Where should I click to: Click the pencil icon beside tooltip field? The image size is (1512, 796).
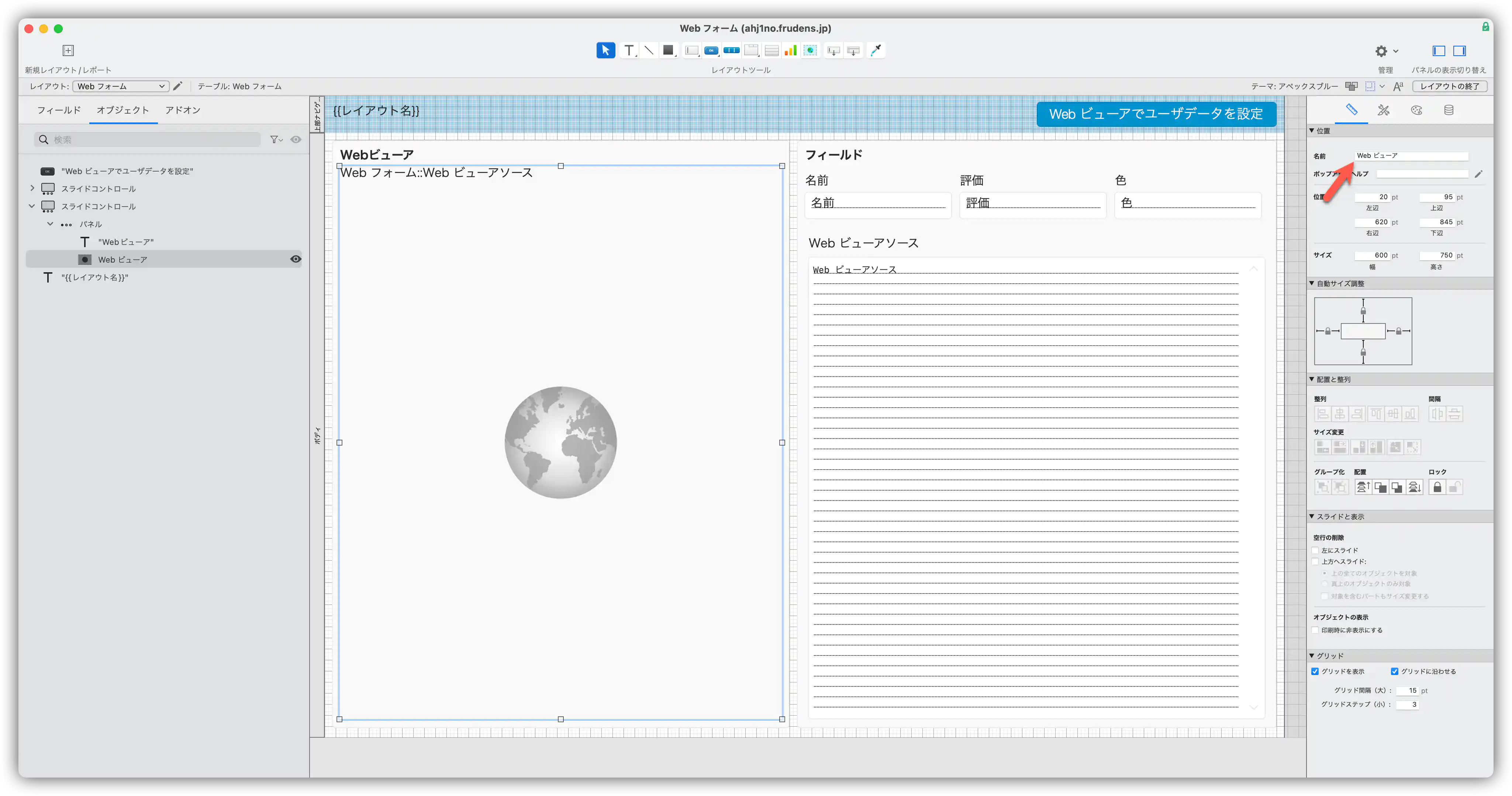pos(1478,174)
